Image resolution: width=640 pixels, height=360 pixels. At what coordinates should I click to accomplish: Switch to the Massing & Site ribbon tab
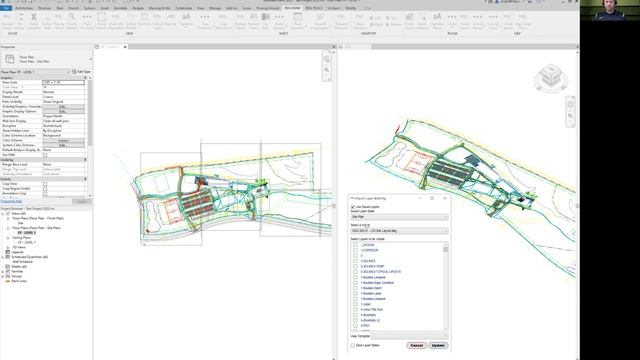point(160,8)
